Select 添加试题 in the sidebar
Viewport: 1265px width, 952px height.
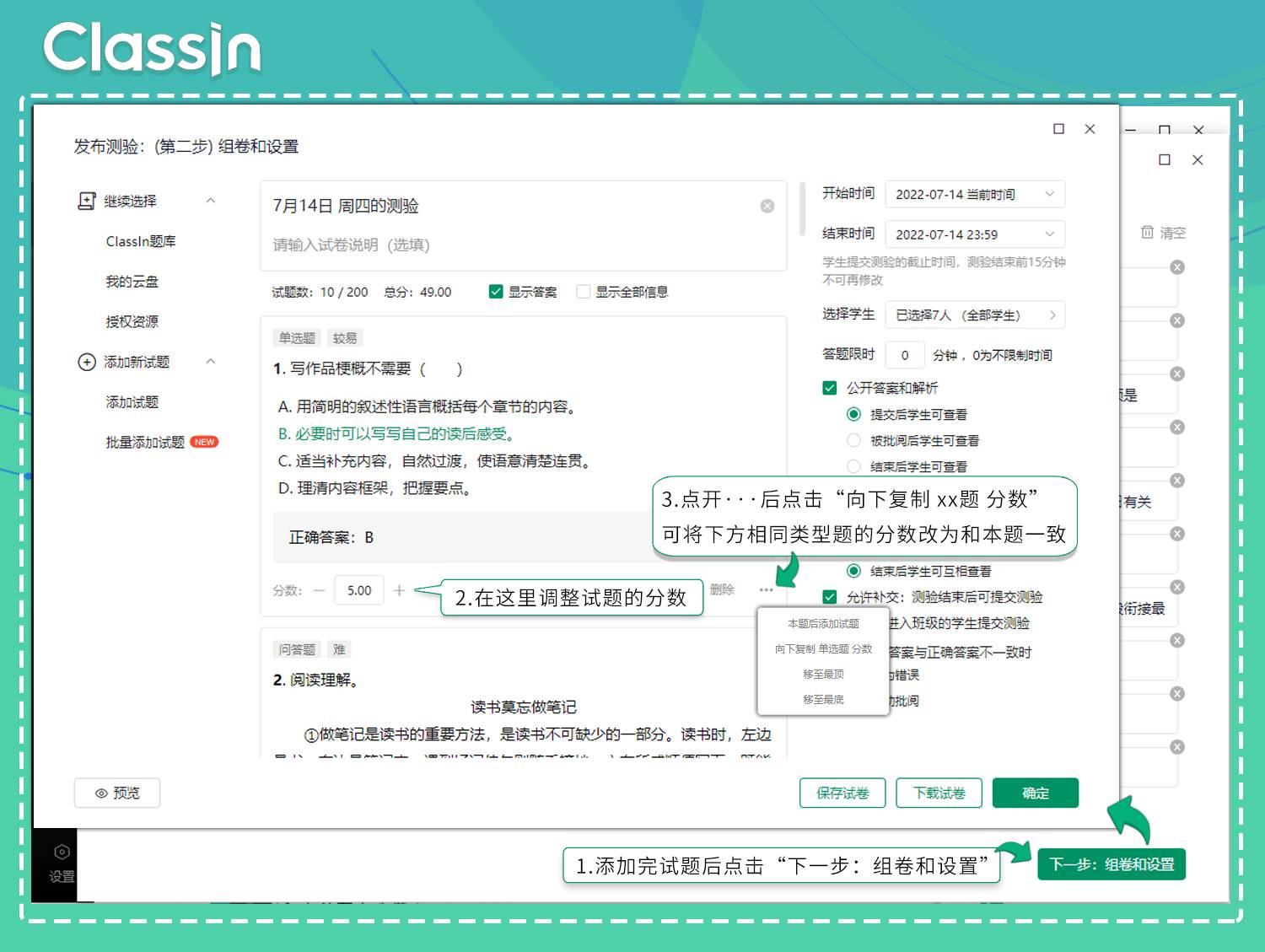click(x=132, y=402)
